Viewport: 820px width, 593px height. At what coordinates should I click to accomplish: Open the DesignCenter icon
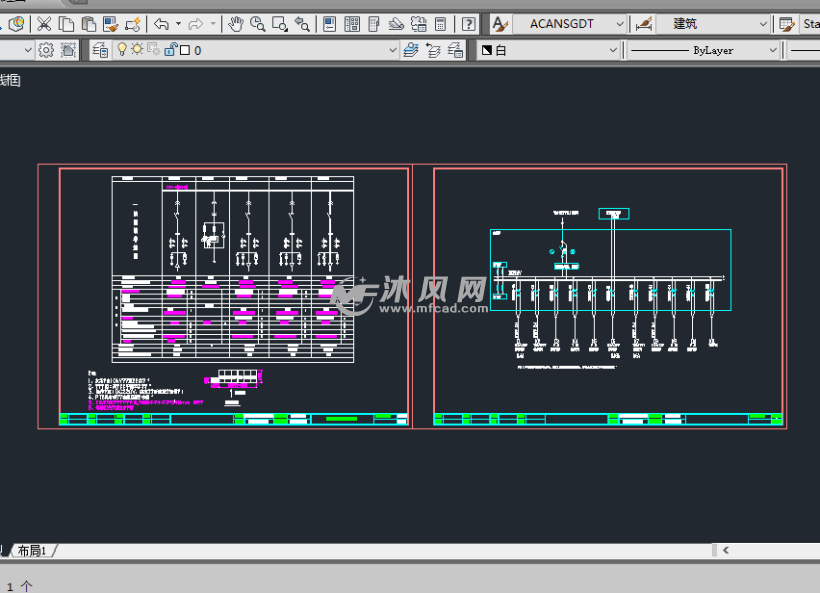352,24
